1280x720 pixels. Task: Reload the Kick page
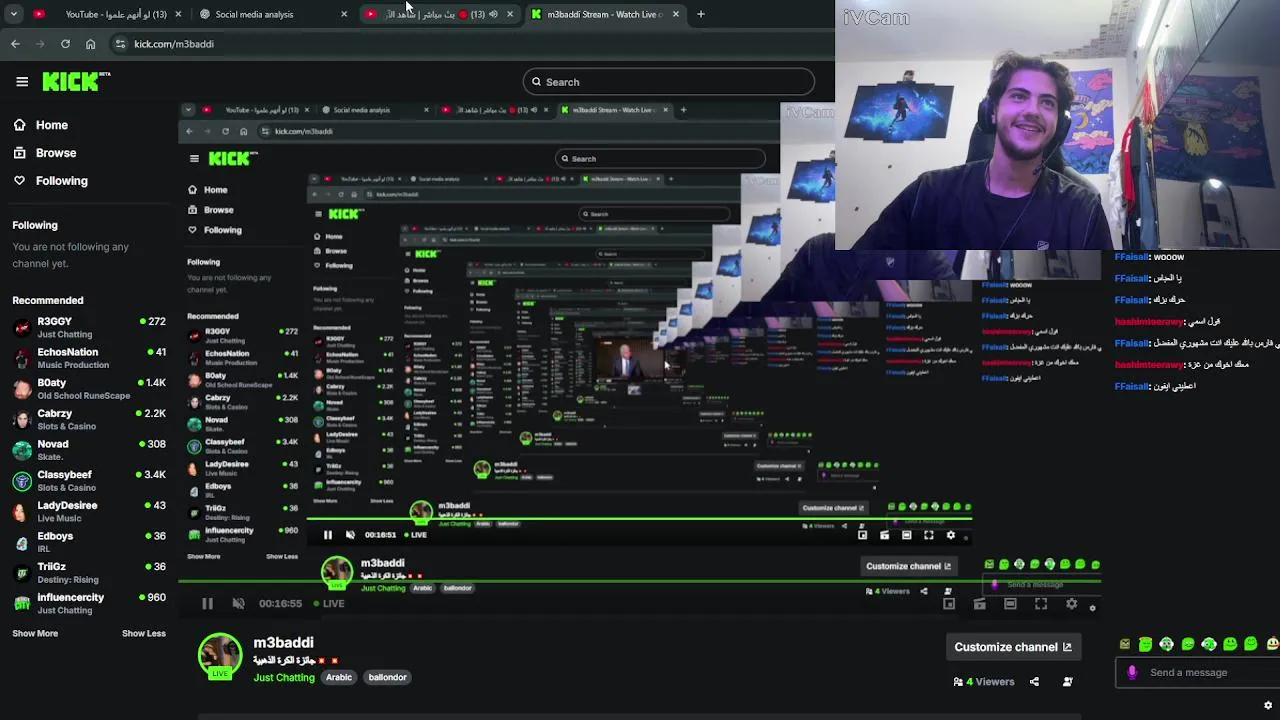coord(65,44)
